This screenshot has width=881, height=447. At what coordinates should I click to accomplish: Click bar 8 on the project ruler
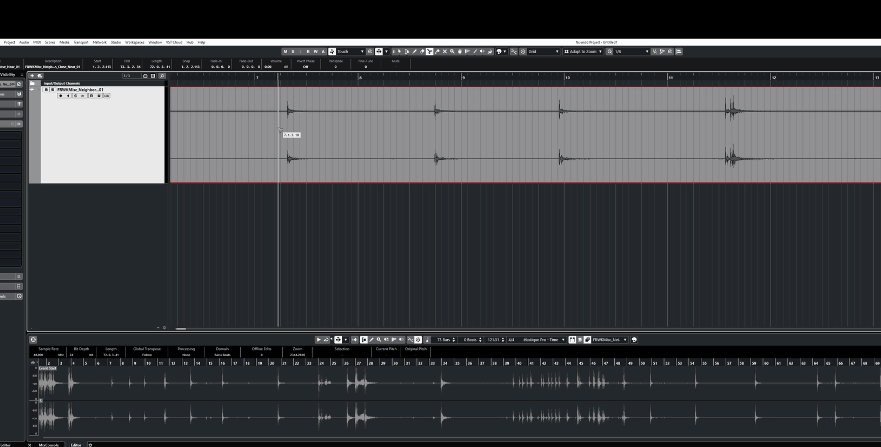point(361,77)
